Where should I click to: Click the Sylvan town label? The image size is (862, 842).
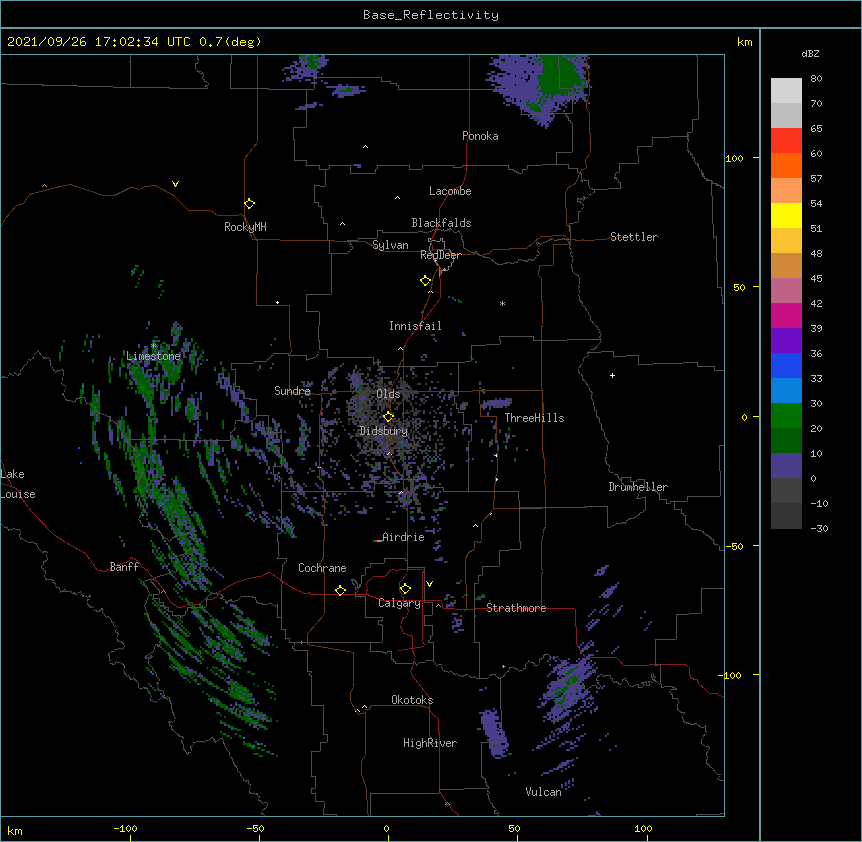[x=390, y=245]
